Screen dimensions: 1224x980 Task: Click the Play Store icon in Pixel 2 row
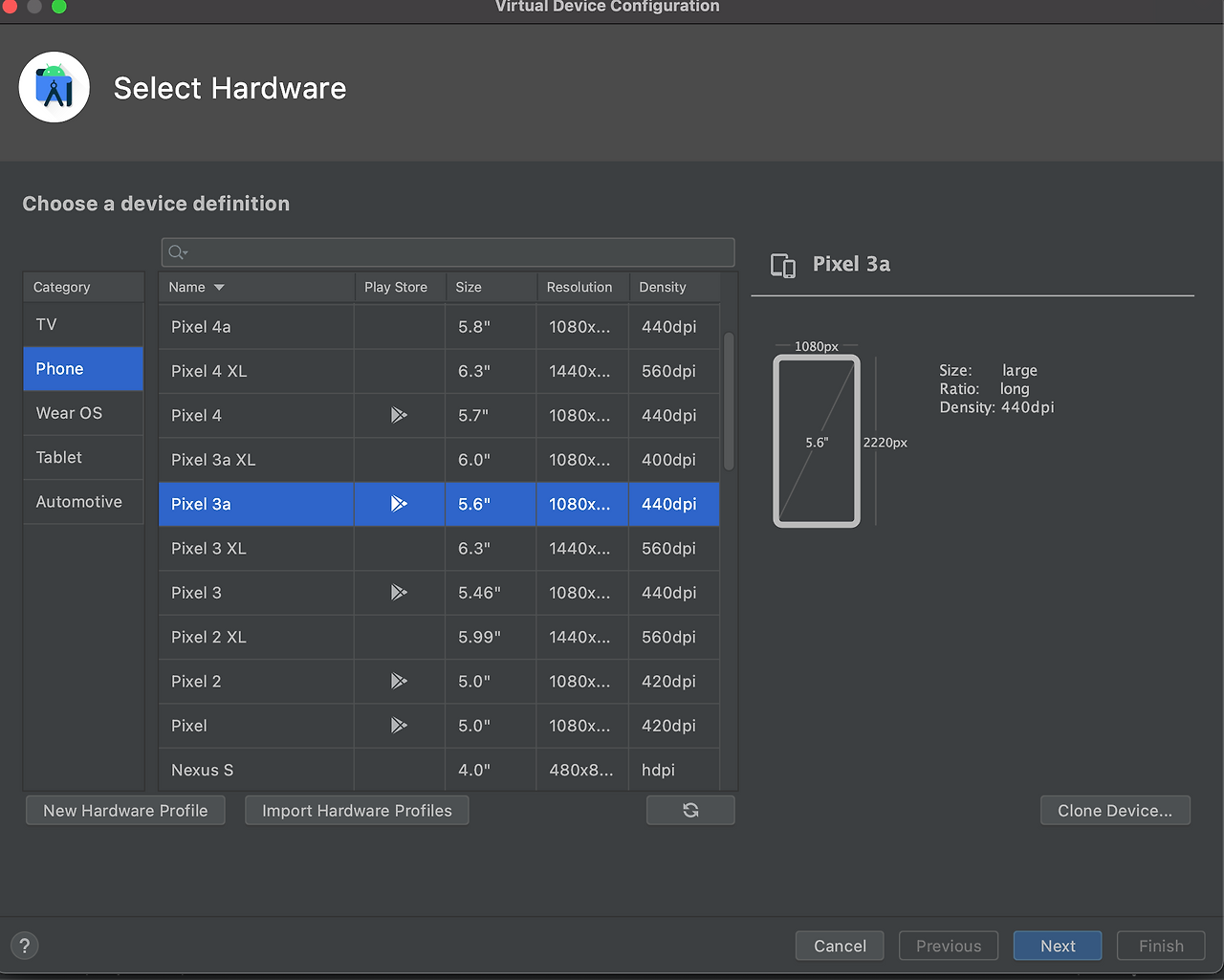tap(399, 681)
